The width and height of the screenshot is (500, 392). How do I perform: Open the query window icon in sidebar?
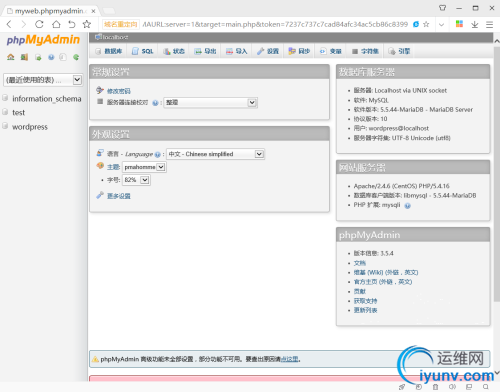pos(38,57)
